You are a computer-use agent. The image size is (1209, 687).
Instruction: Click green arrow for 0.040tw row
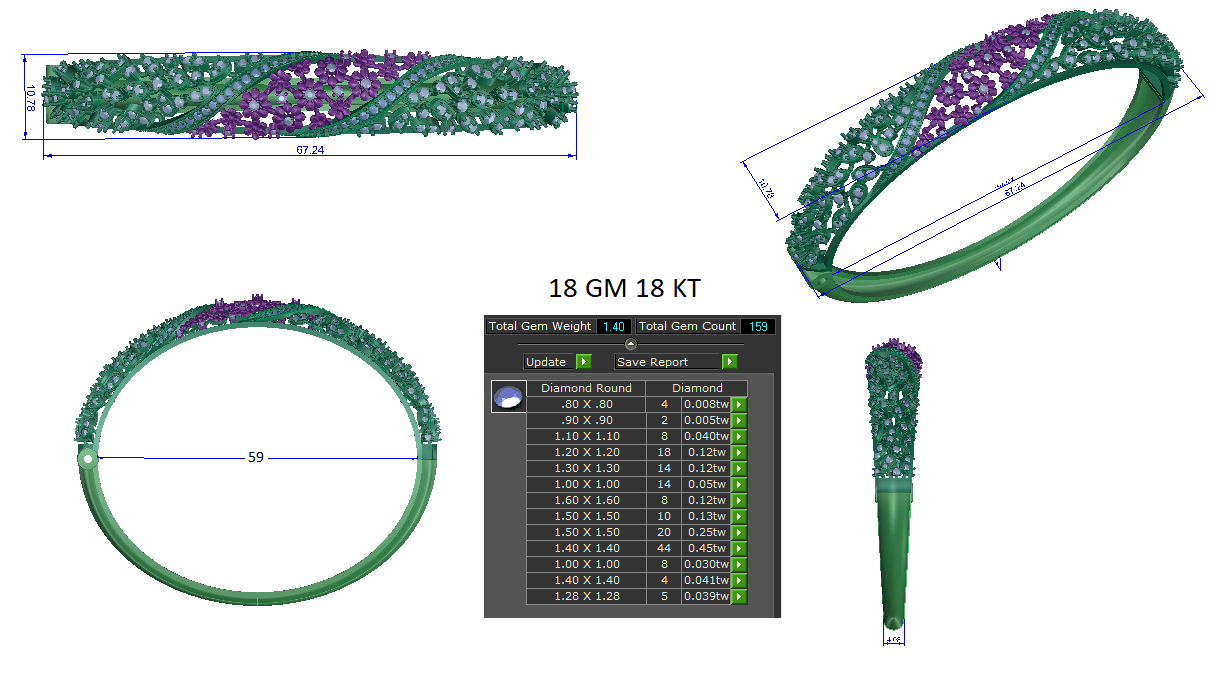(739, 436)
